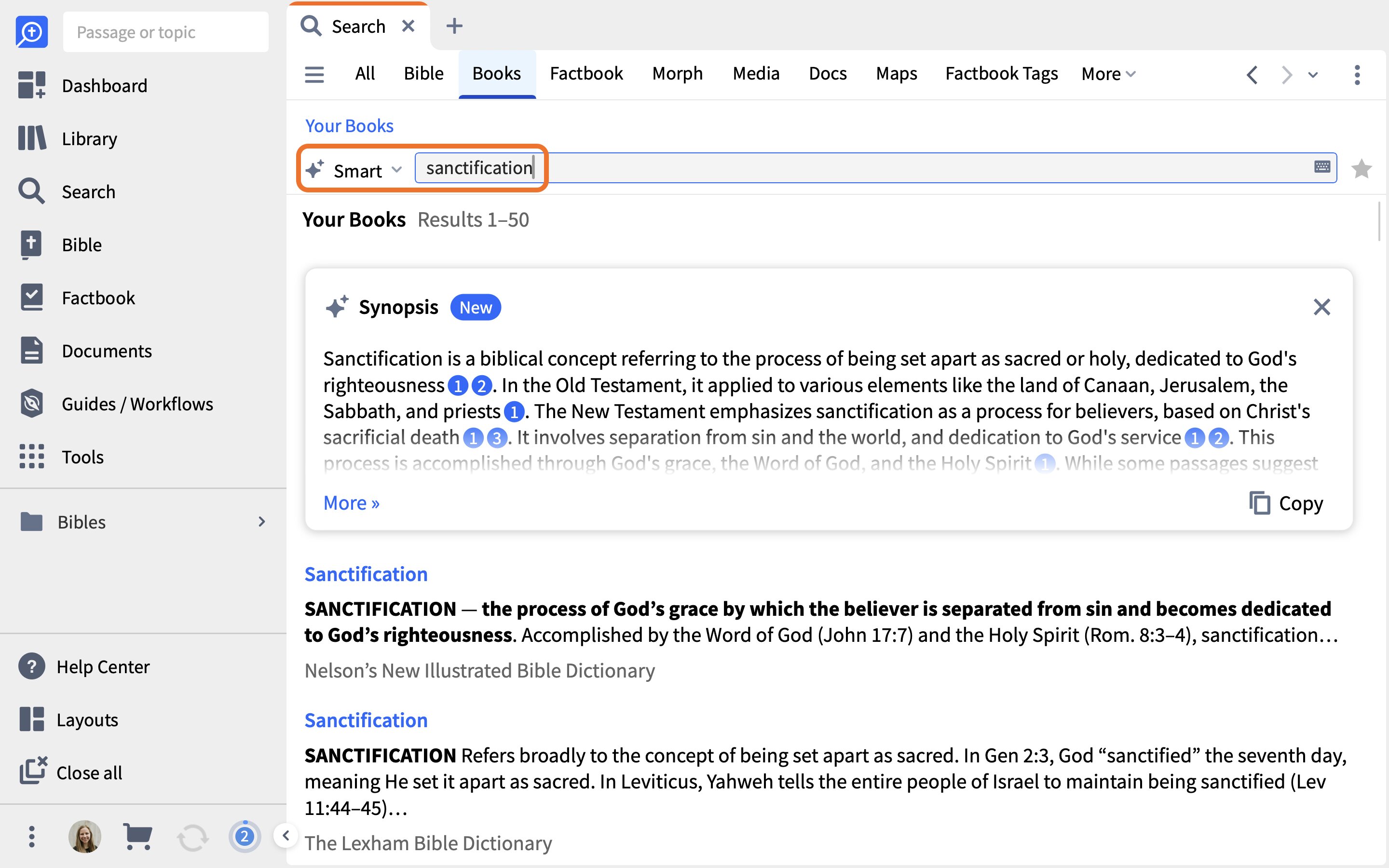This screenshot has height=868, width=1389.
Task: Open the Dashboard from sidebar
Action: pyautogui.click(x=83, y=85)
